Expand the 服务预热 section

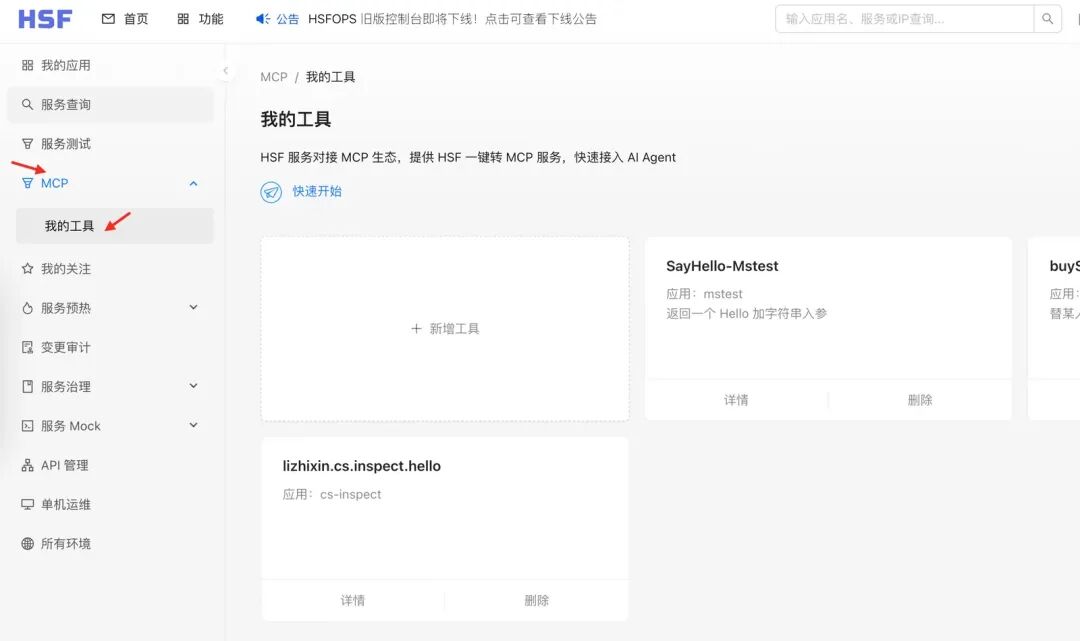pos(193,307)
